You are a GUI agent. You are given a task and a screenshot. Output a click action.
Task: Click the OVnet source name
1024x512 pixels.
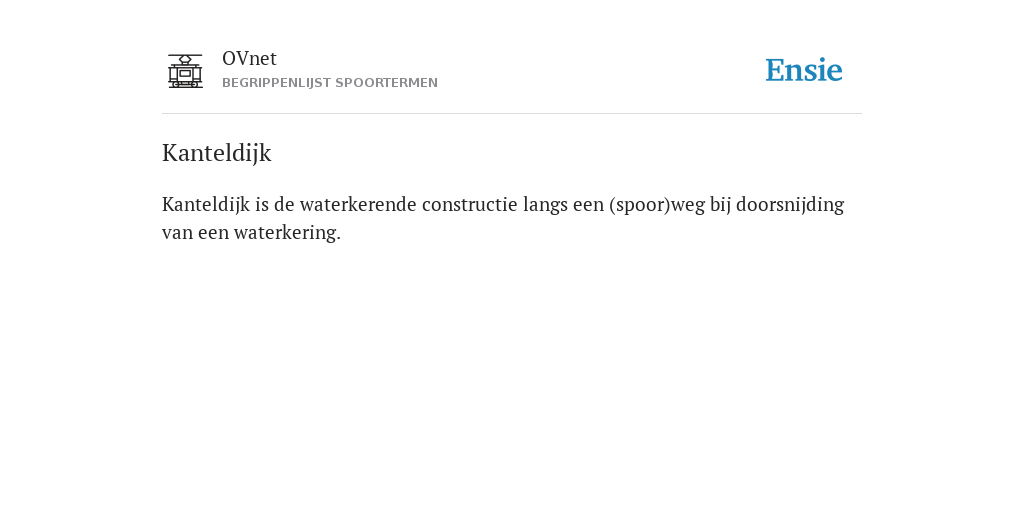249,59
